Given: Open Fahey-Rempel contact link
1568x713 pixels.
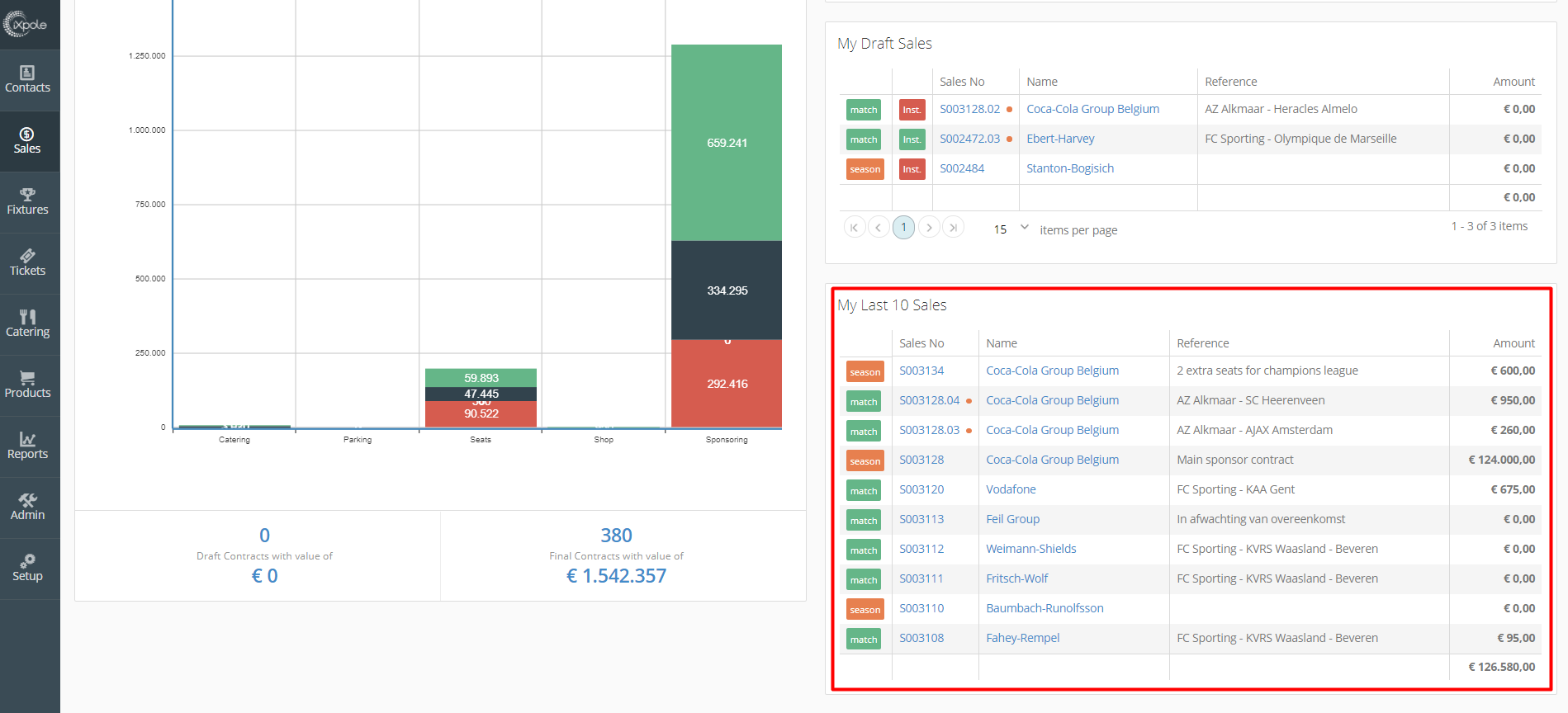Looking at the screenshot, I should [x=1022, y=638].
